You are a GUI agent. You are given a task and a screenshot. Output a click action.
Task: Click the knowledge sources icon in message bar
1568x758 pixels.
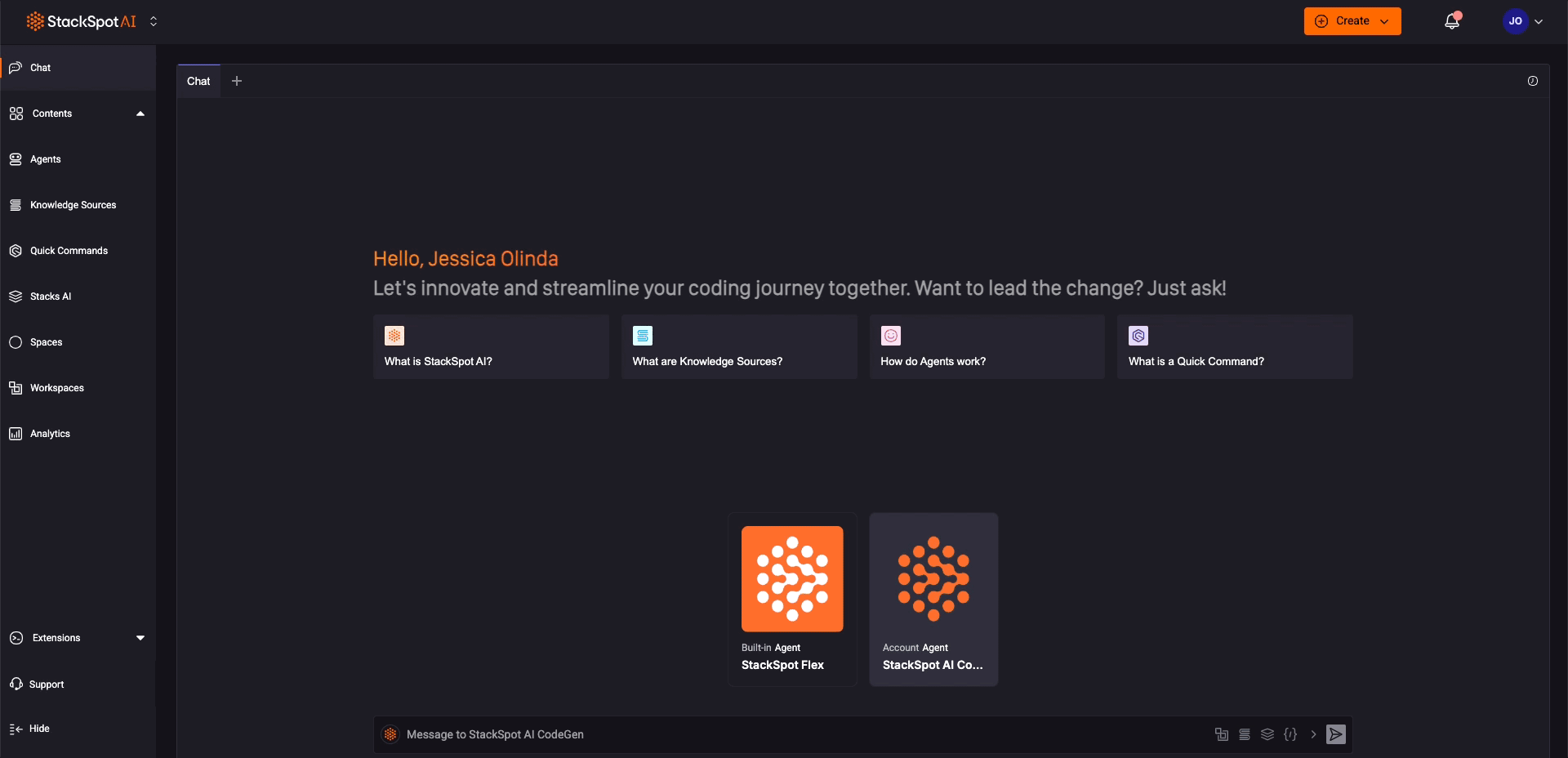tap(1245, 734)
